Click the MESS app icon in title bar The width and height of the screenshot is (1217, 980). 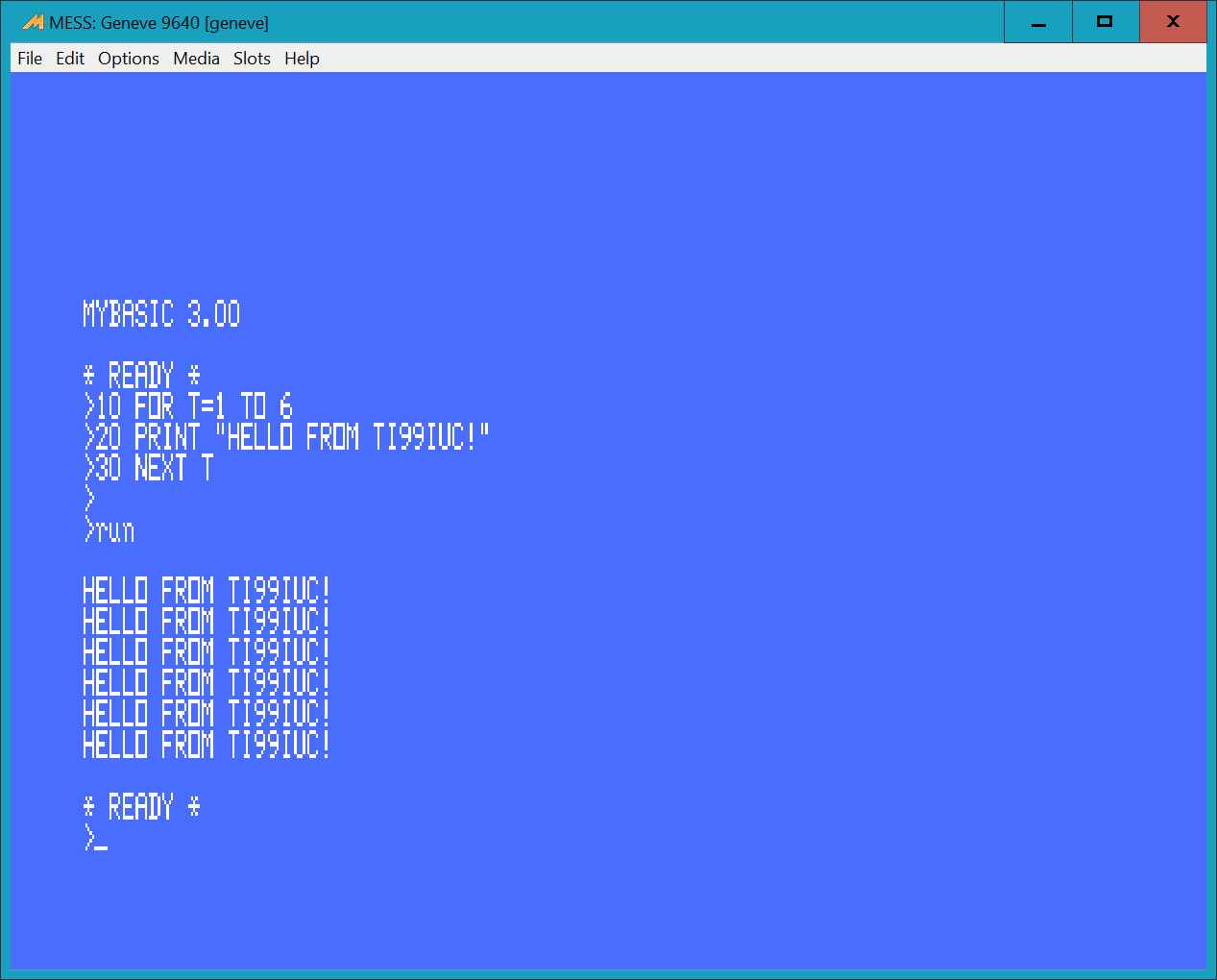pyautogui.click(x=33, y=22)
